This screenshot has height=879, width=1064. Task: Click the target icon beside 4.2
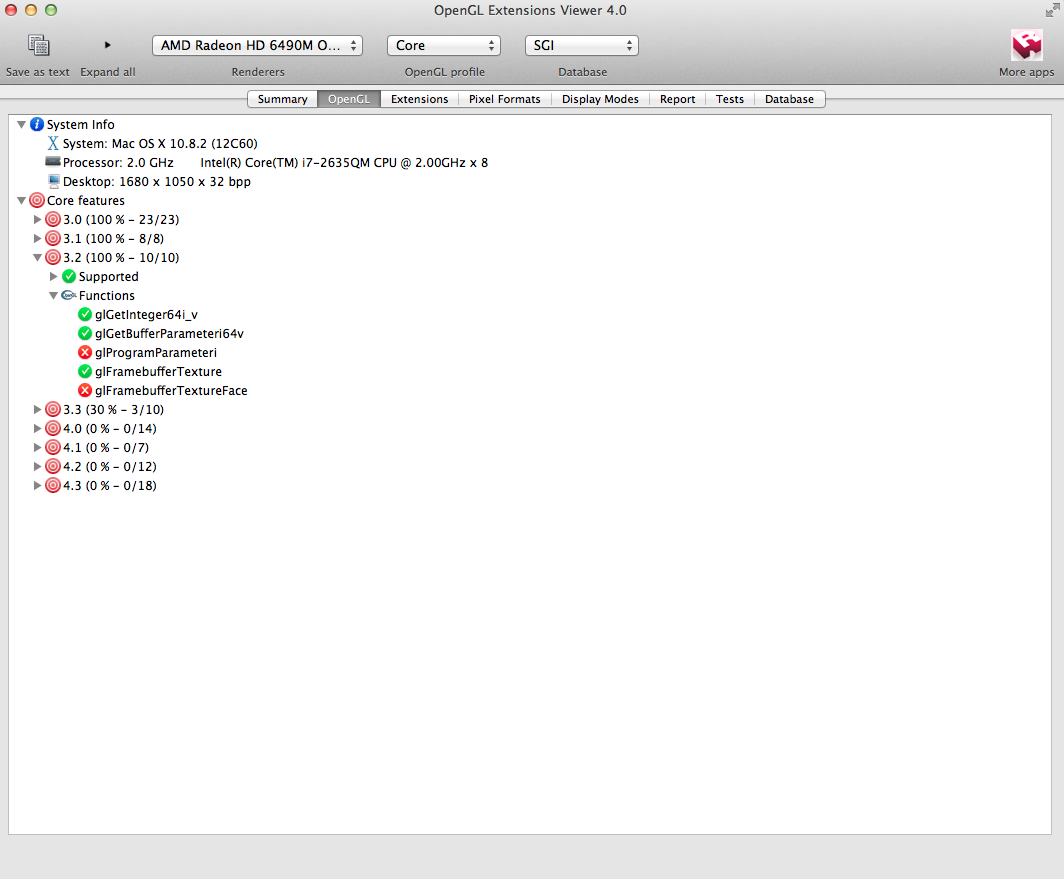point(53,466)
